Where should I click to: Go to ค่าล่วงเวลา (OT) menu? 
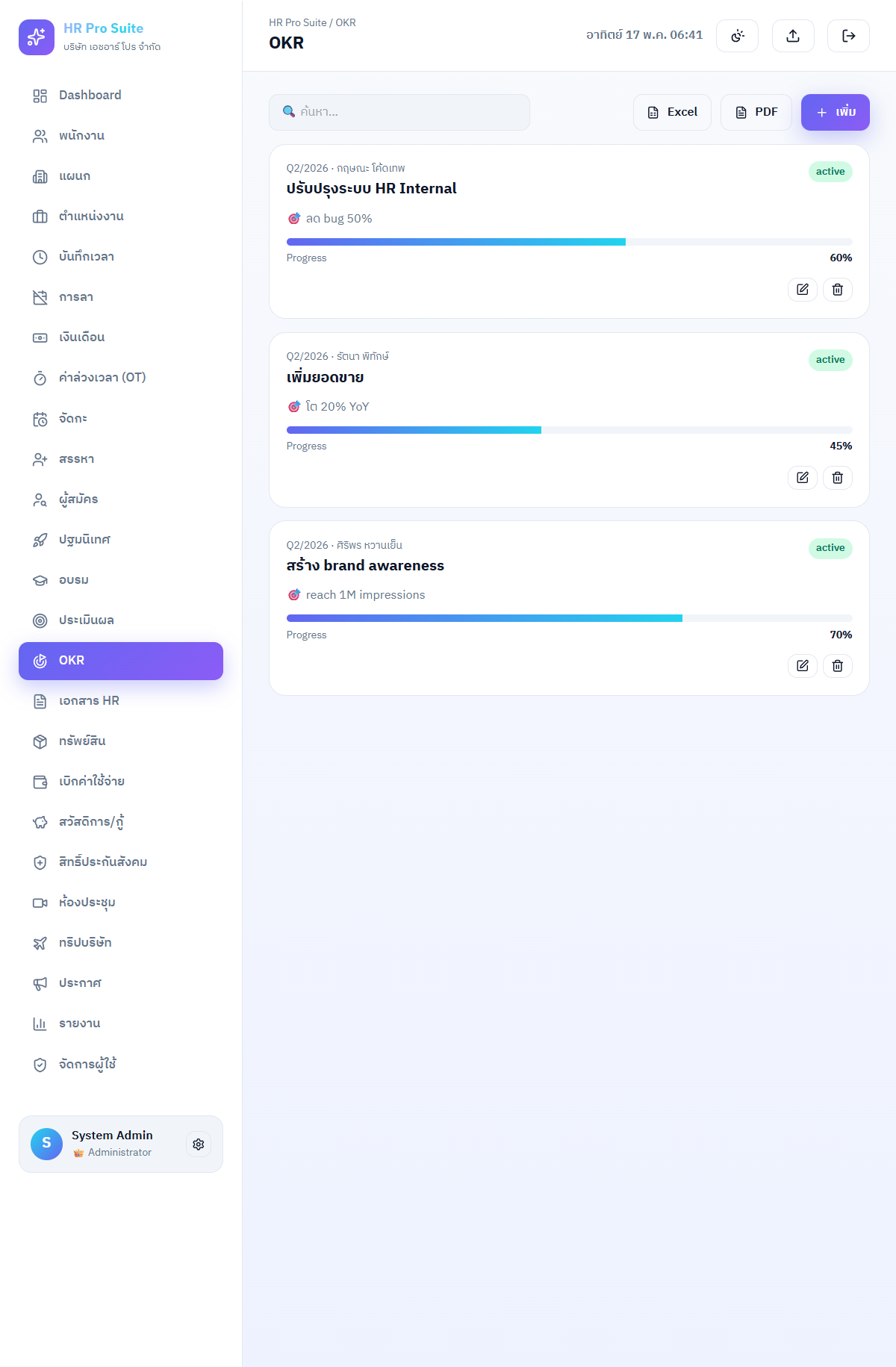(121, 378)
